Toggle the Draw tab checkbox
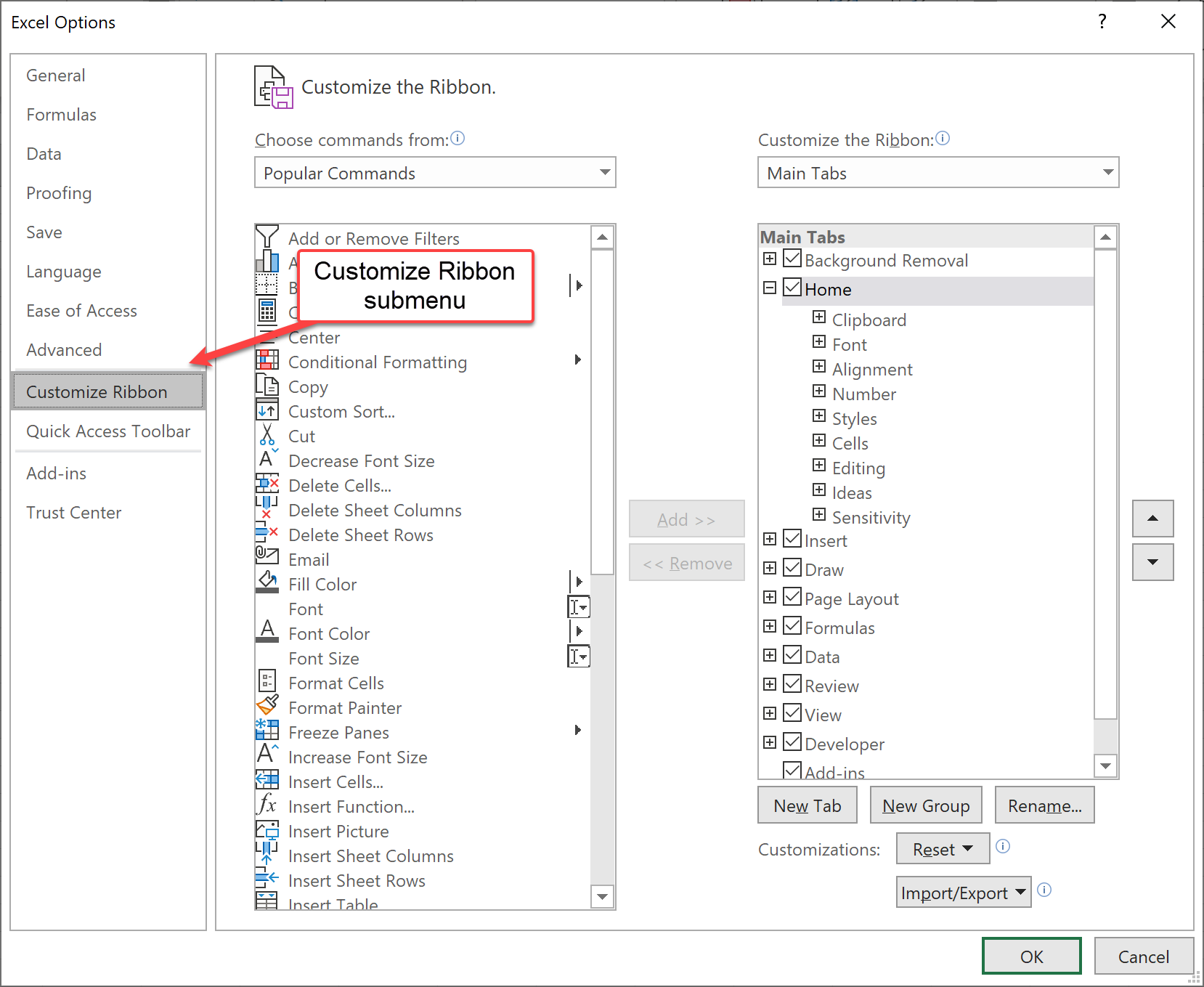 [792, 568]
